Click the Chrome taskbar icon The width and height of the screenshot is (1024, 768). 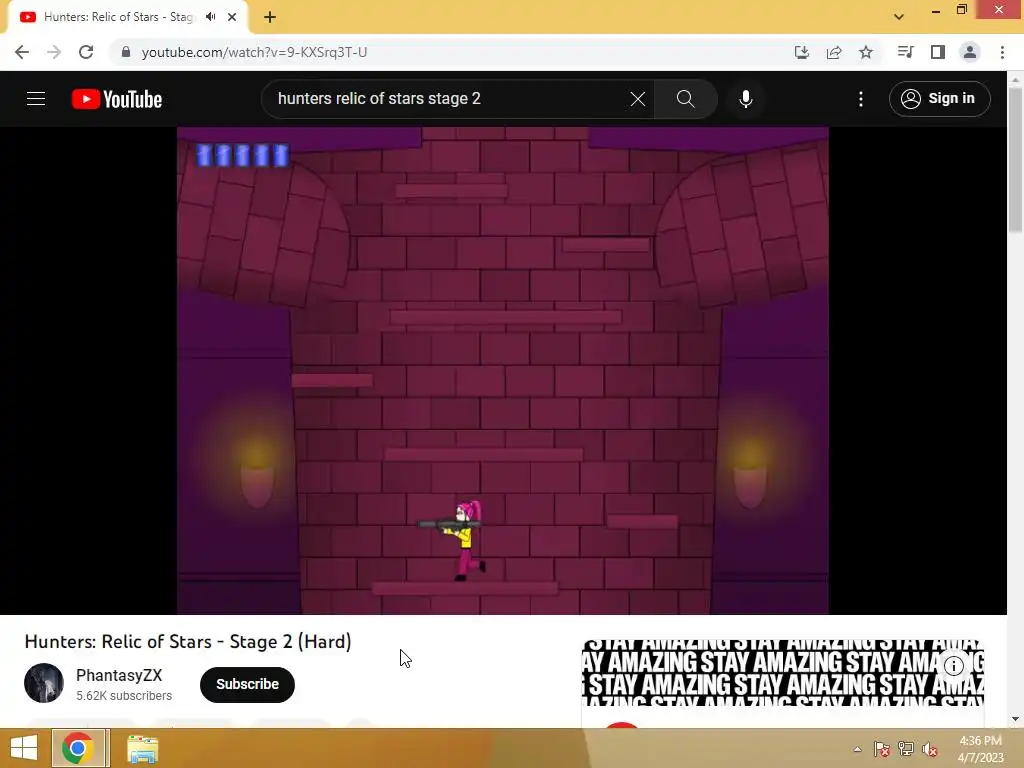pyautogui.click(x=78, y=748)
